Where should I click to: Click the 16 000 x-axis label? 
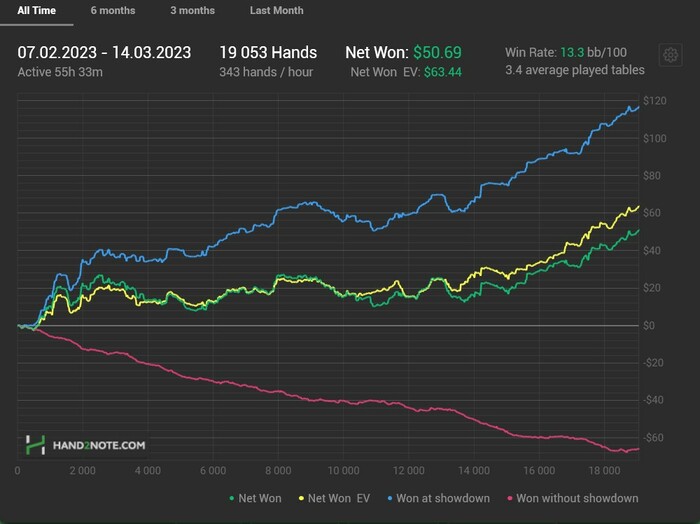[x=539, y=470]
